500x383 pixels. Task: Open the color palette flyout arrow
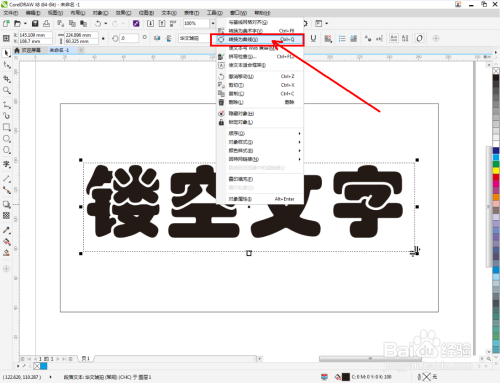pyautogui.click(x=496, y=53)
